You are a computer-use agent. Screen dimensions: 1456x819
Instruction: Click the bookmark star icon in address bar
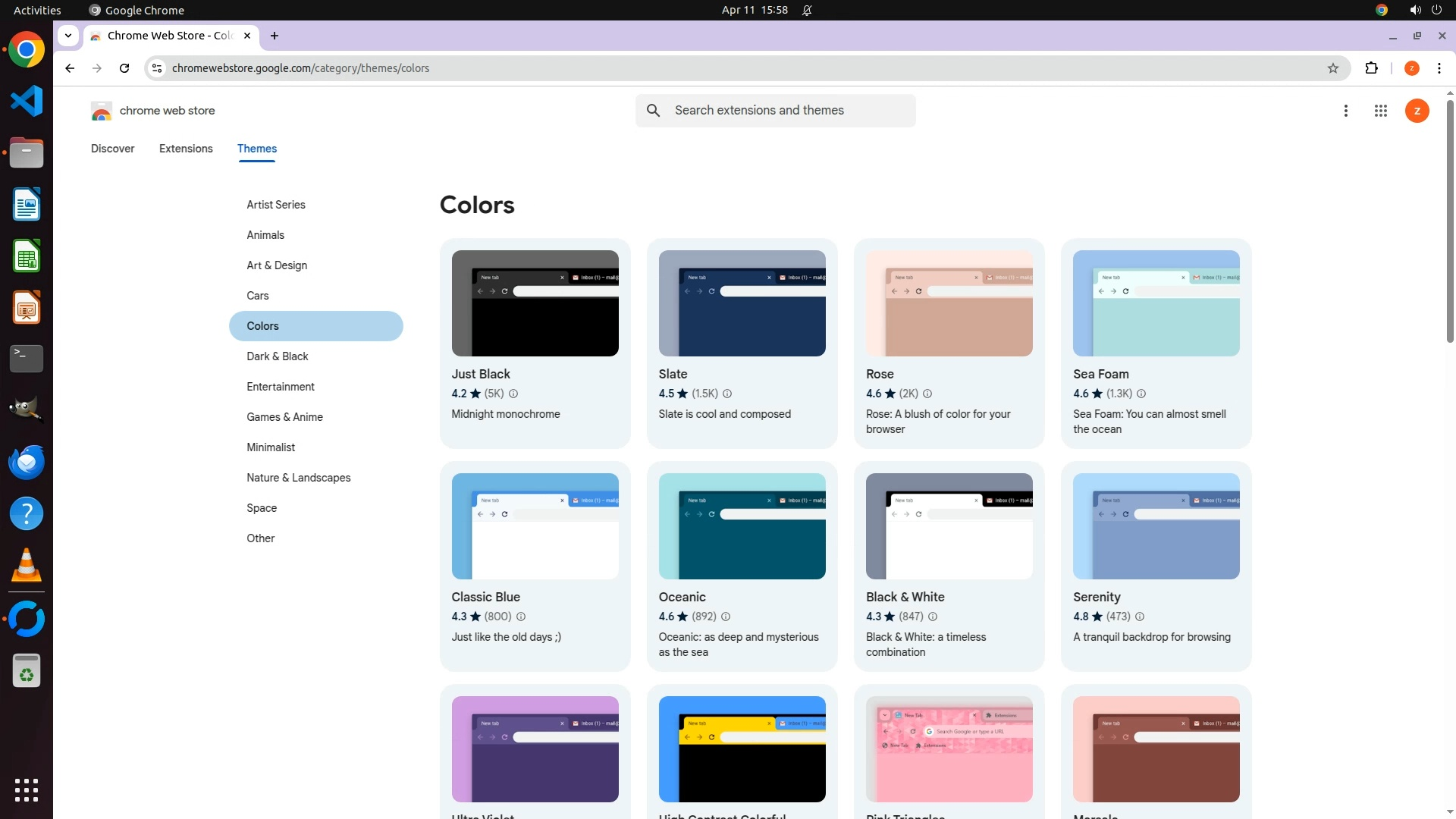(x=1333, y=68)
